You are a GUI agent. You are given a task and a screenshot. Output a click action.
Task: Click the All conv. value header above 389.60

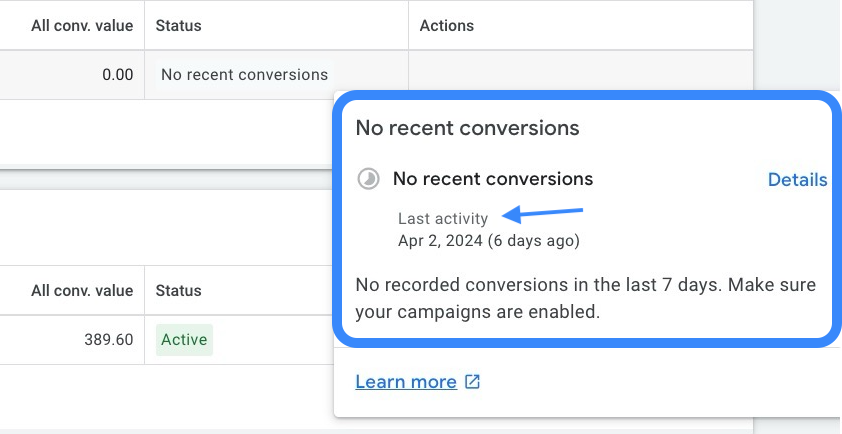coord(82,291)
